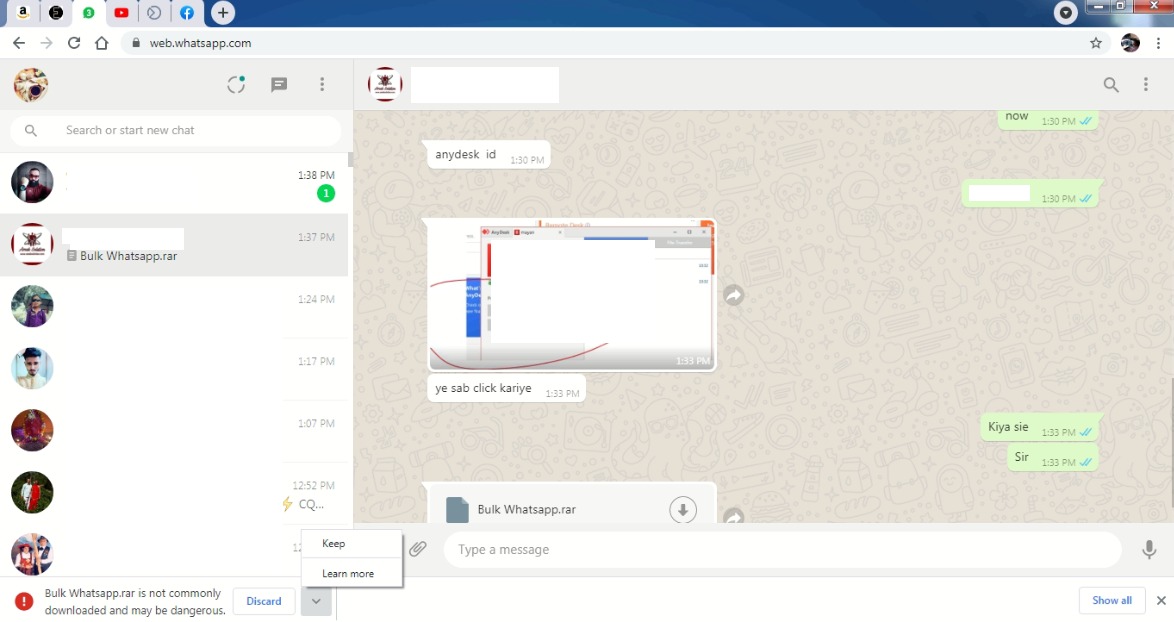Open WhatsApp status updates icon
Viewport: 1174px width, 622px height.
click(236, 85)
